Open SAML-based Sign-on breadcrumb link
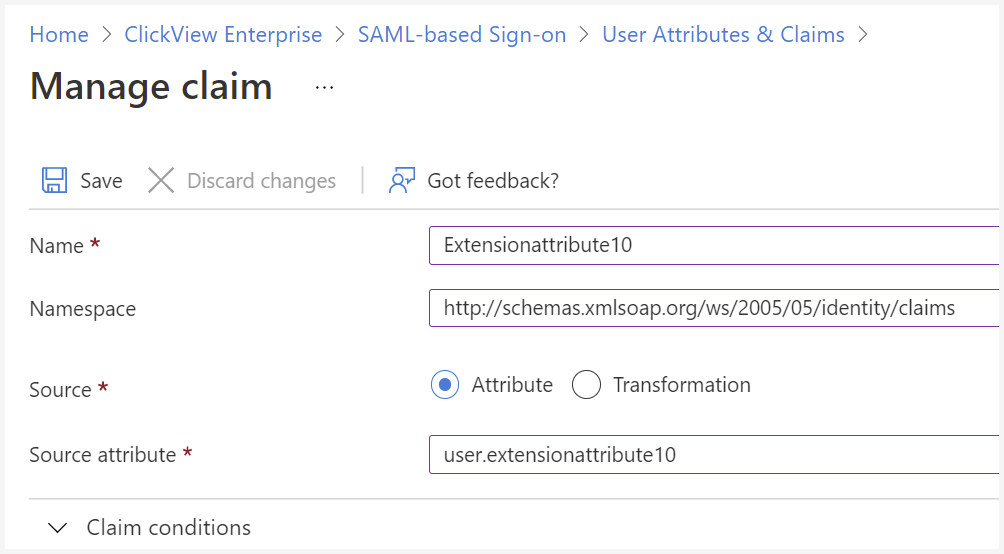The image size is (1004, 554). pos(462,35)
